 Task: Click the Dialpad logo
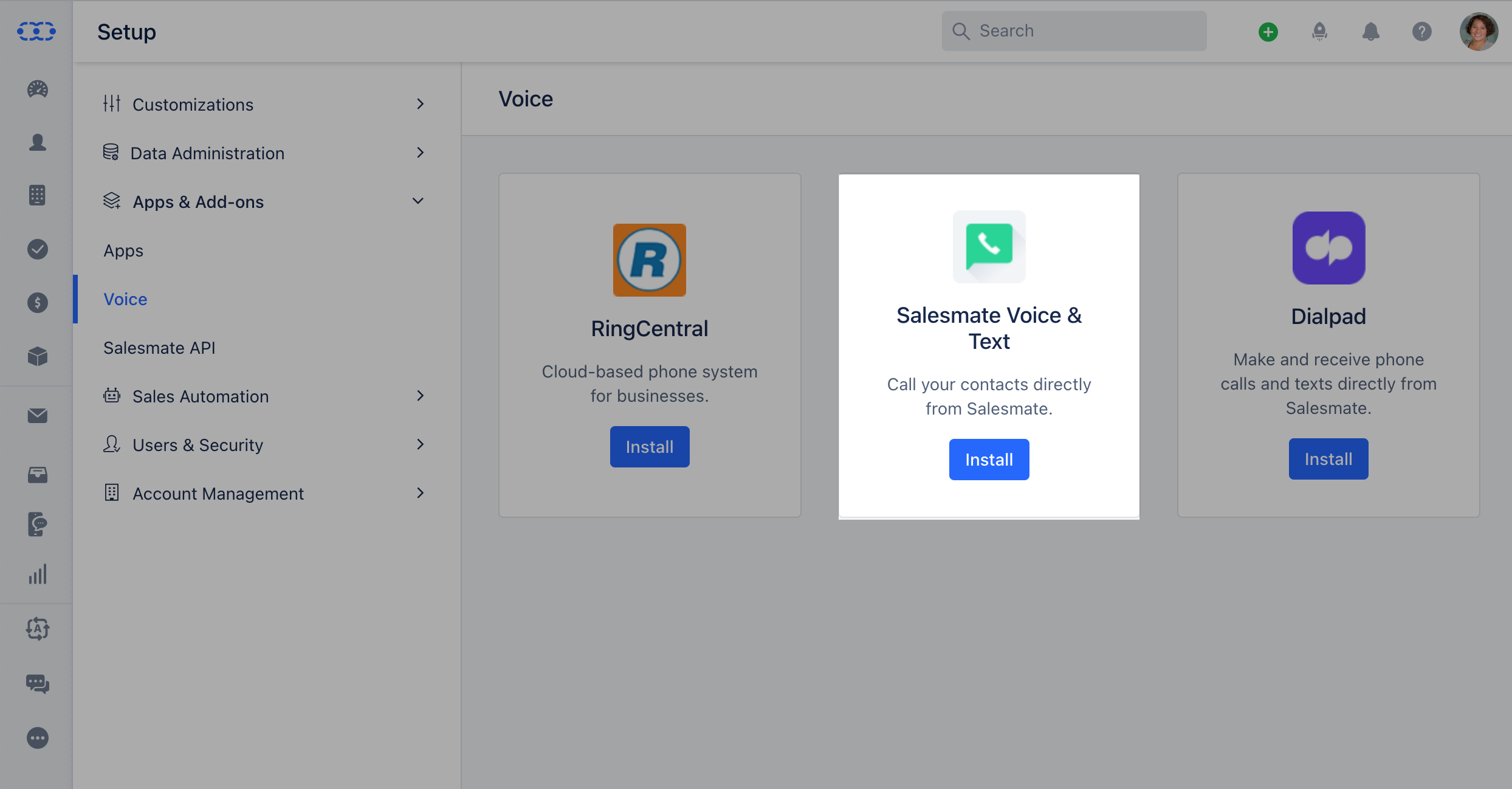point(1329,248)
